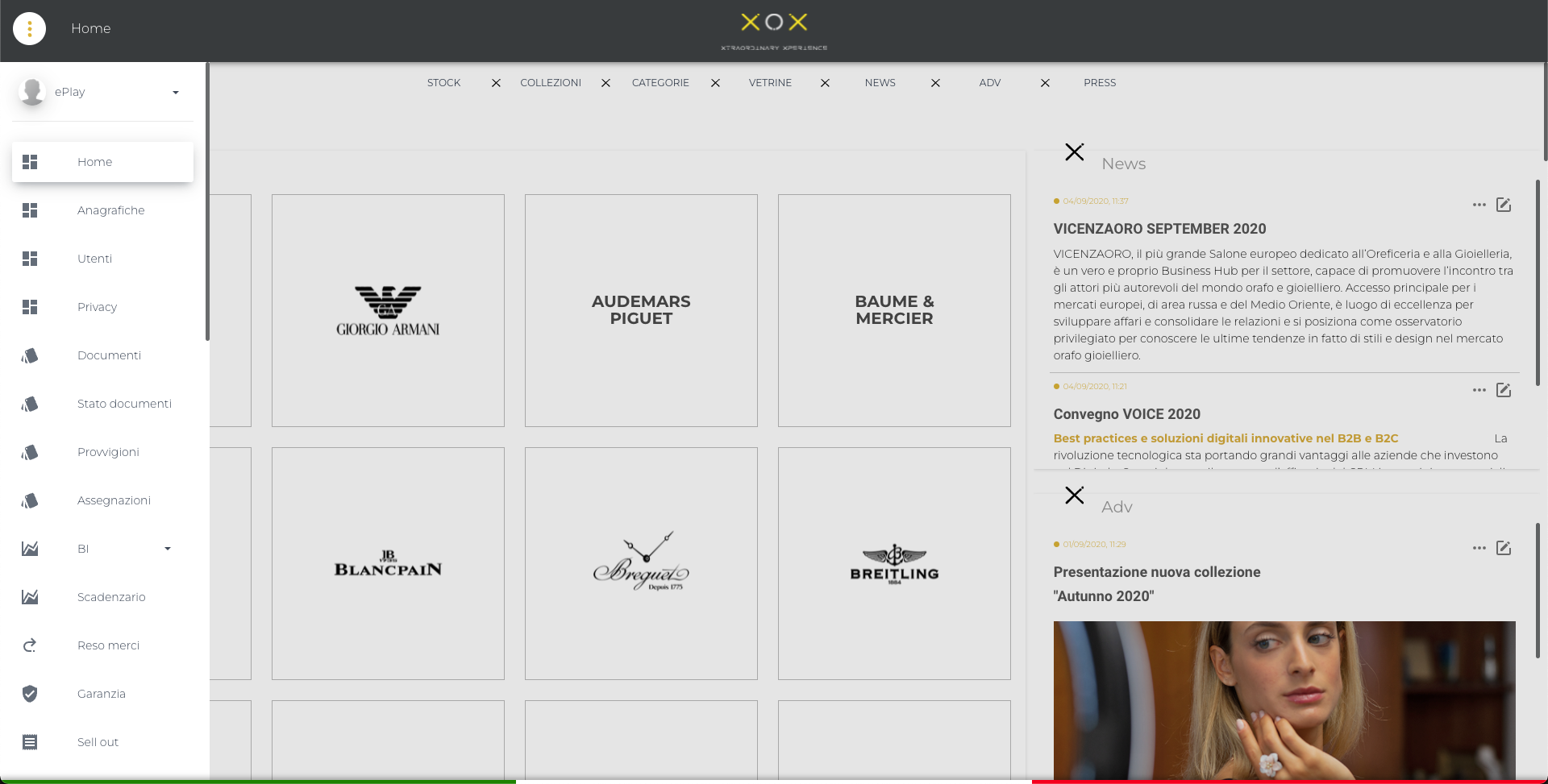The width and height of the screenshot is (1548, 784).
Task: Select the STOCK tab
Action: (443, 83)
